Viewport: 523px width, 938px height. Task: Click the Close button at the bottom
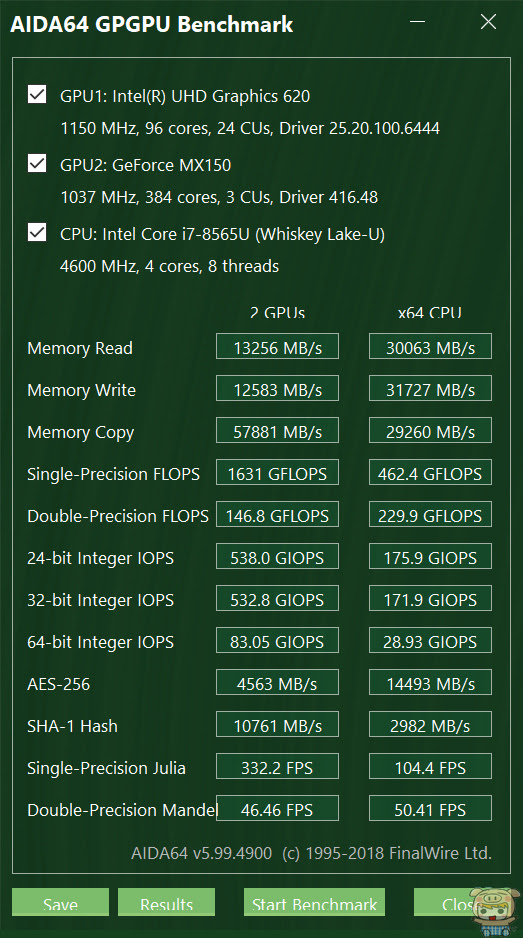[x=461, y=902]
